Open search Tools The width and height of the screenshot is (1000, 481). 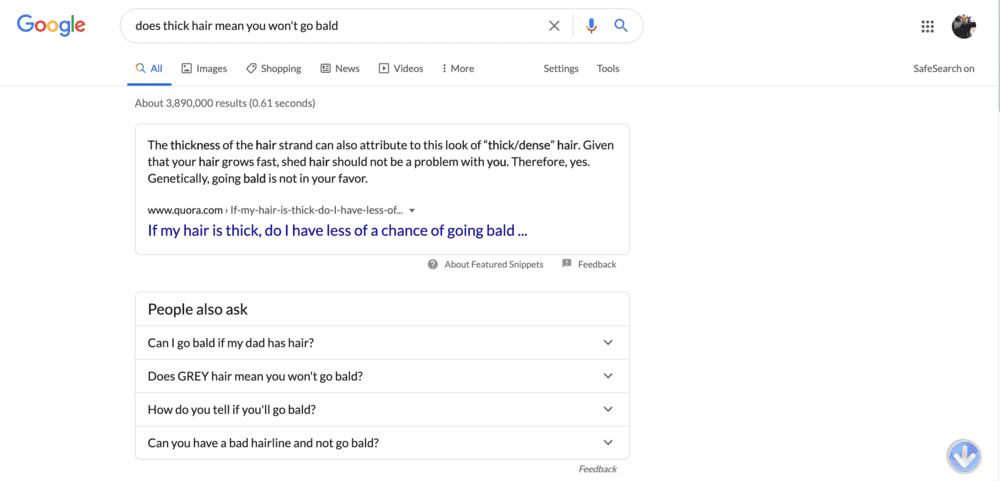click(608, 69)
